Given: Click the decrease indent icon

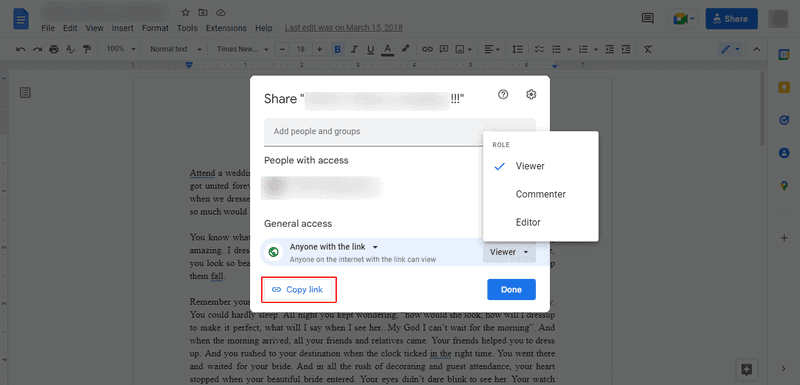Looking at the screenshot, I should point(609,49).
